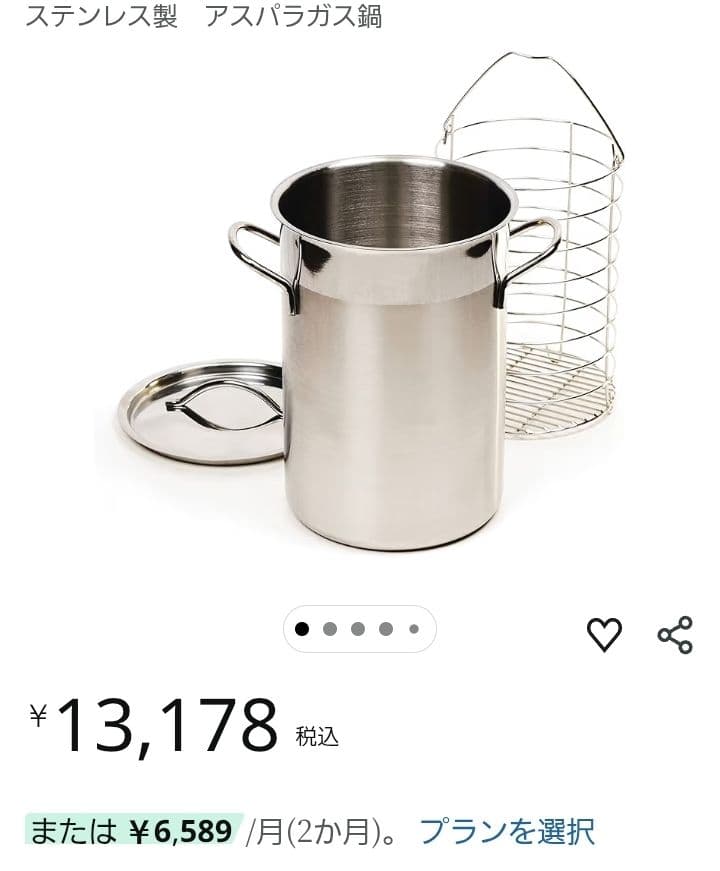Click the または text before the monthly price
Screen dimensions: 720x871
[x=73, y=832]
